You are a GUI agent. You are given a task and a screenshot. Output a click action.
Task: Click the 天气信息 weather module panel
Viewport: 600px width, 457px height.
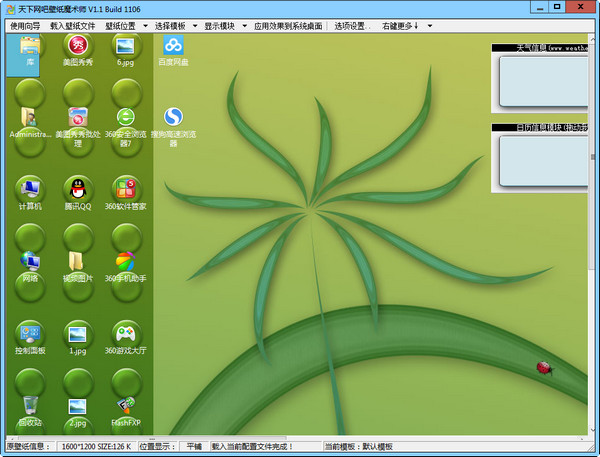[x=544, y=82]
